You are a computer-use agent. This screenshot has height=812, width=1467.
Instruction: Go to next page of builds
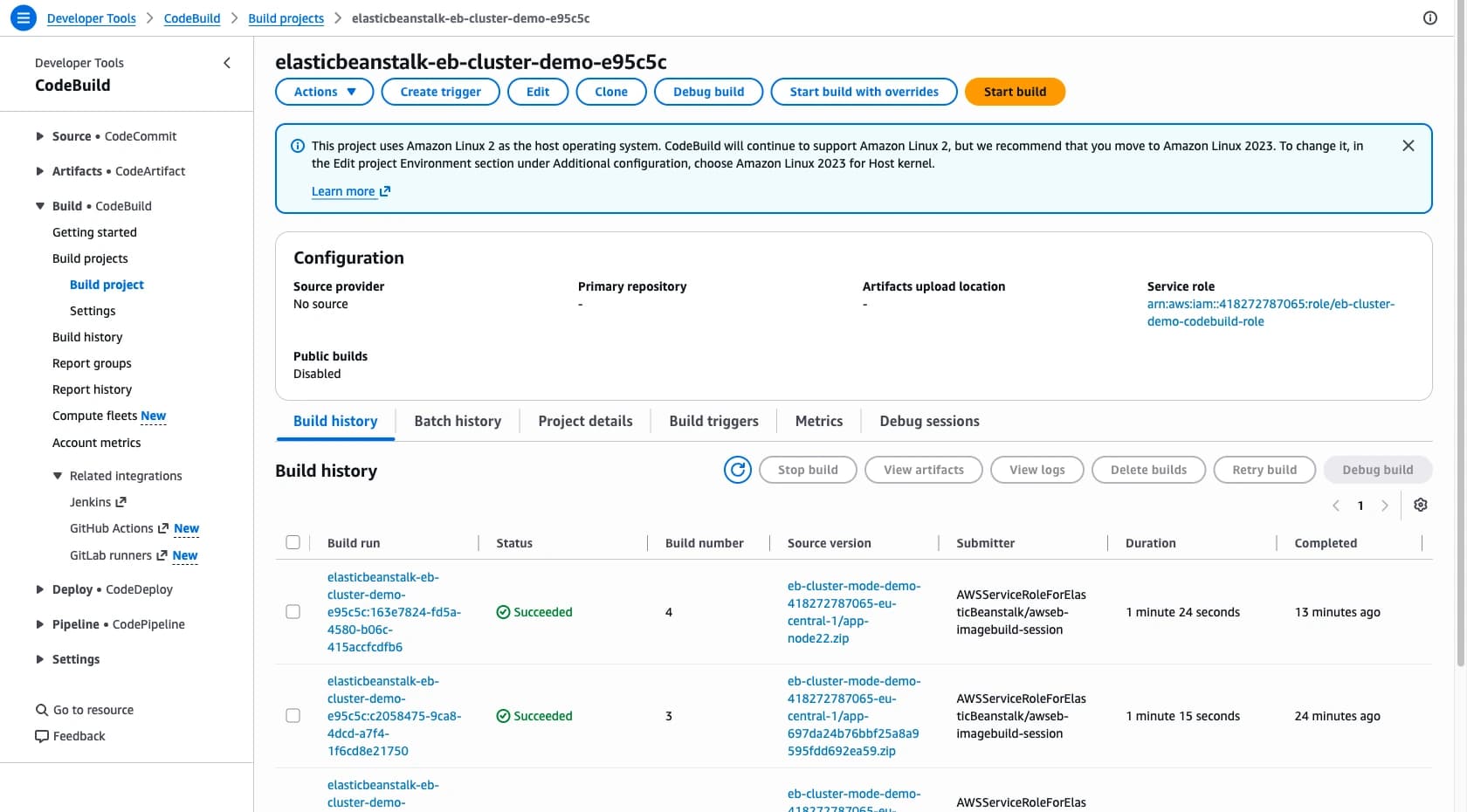[1385, 506]
